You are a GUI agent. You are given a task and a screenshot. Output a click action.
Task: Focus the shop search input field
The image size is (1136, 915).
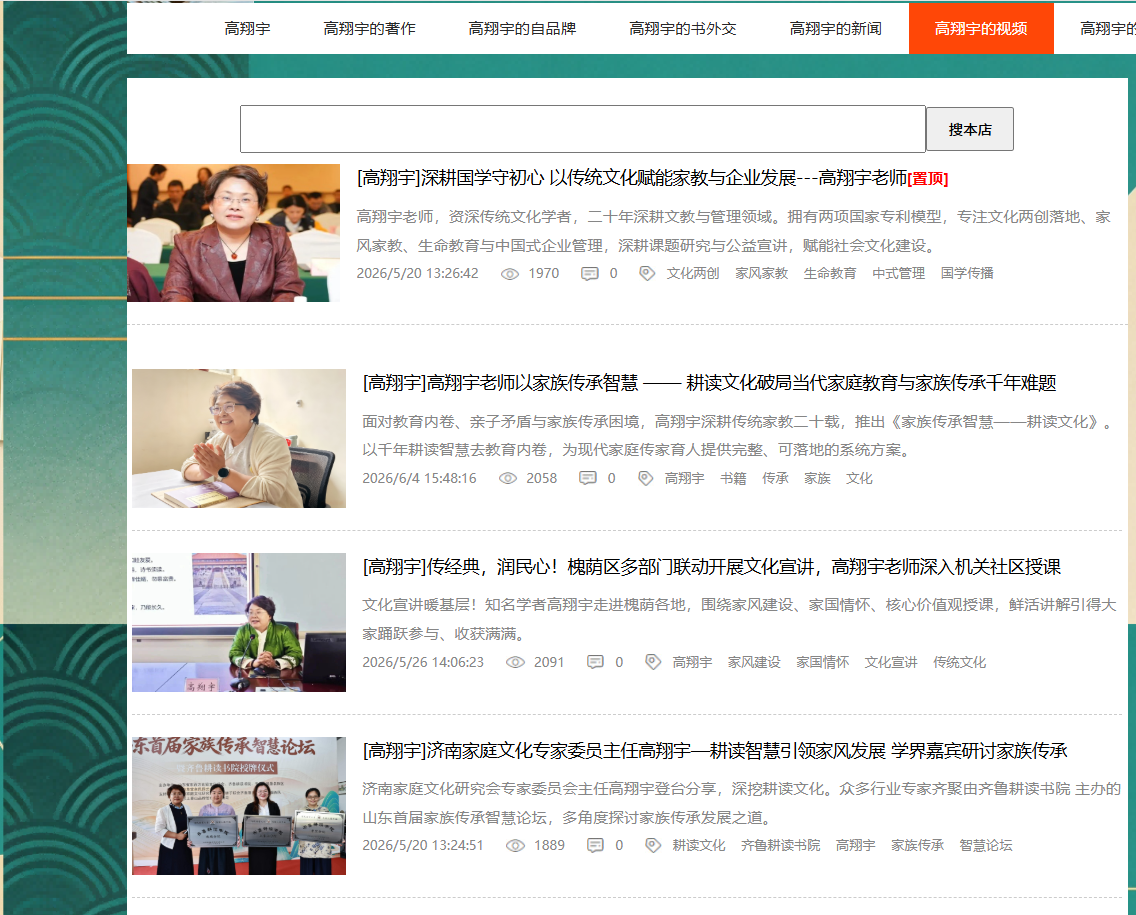[x=583, y=129]
